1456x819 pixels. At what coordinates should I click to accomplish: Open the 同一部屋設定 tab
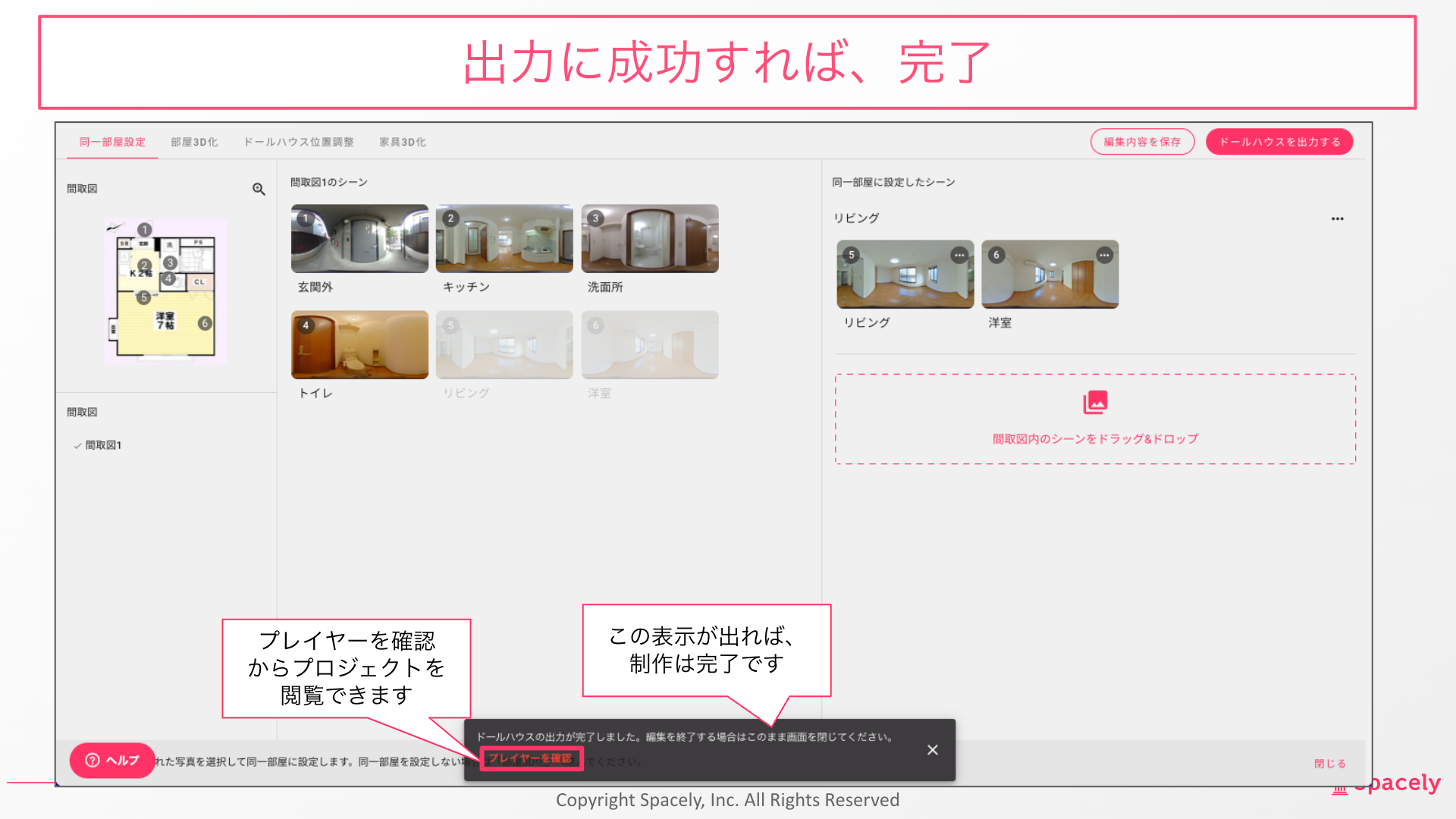(112, 142)
